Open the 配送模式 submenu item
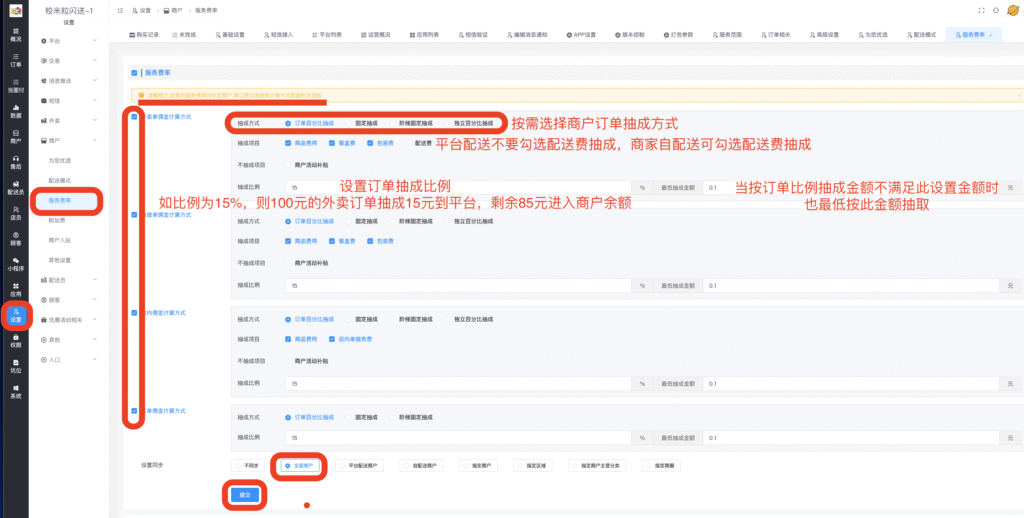This screenshot has width=1024, height=518. click(59, 180)
